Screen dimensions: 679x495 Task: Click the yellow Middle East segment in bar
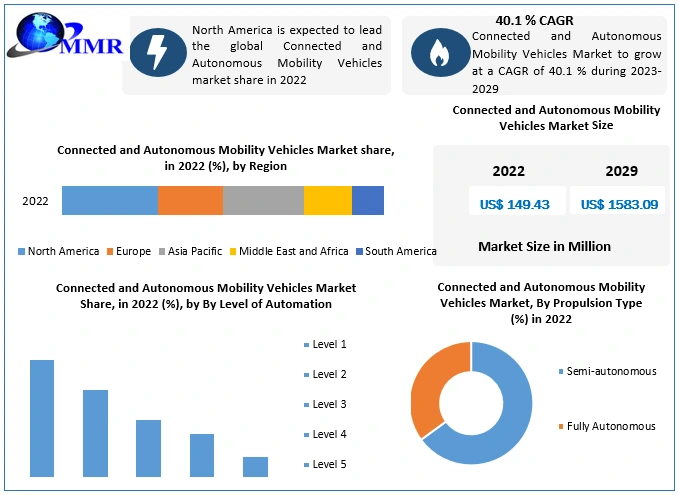(x=327, y=201)
